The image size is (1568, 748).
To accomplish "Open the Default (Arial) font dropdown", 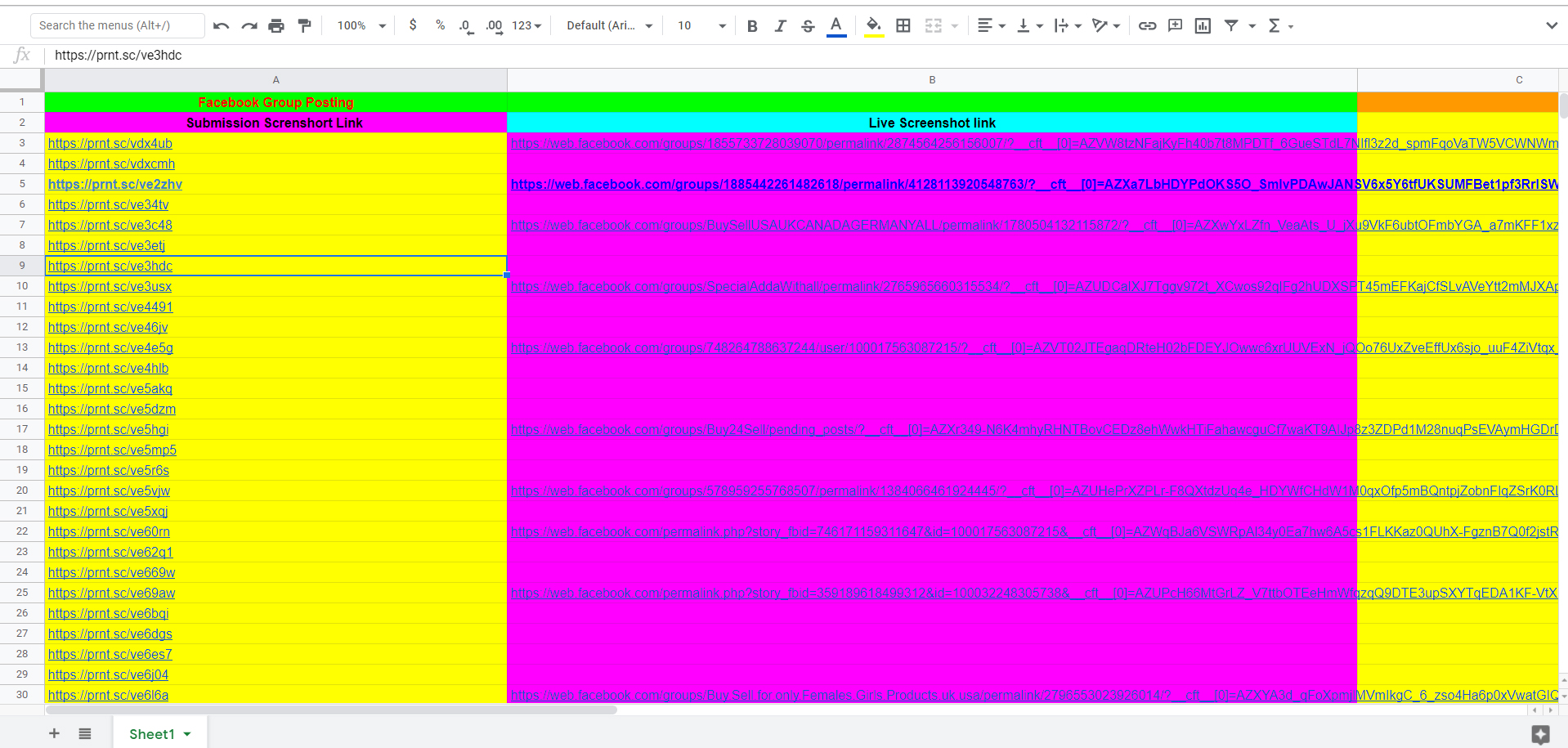I will point(609,26).
